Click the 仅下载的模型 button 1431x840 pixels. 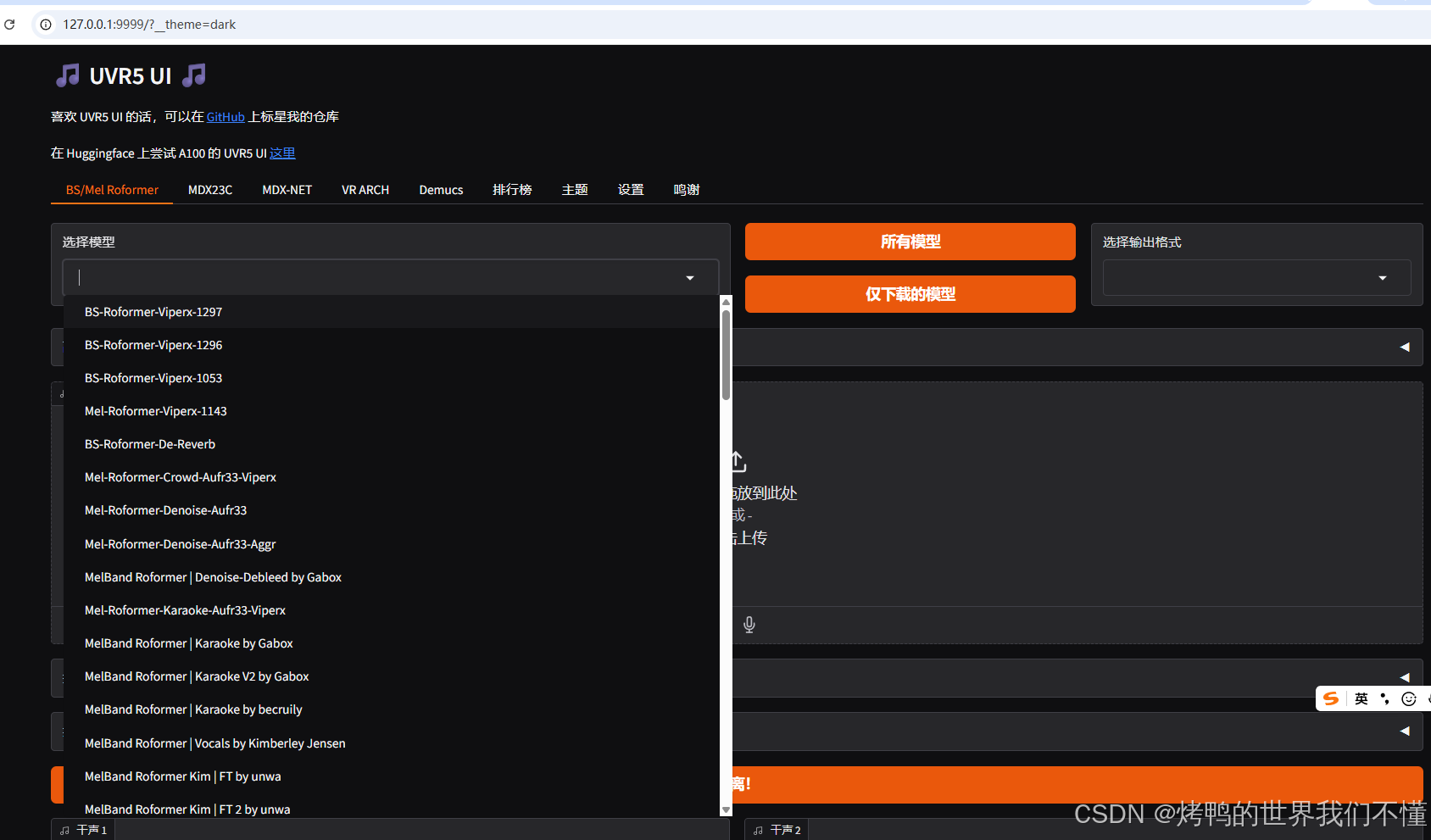coord(910,294)
